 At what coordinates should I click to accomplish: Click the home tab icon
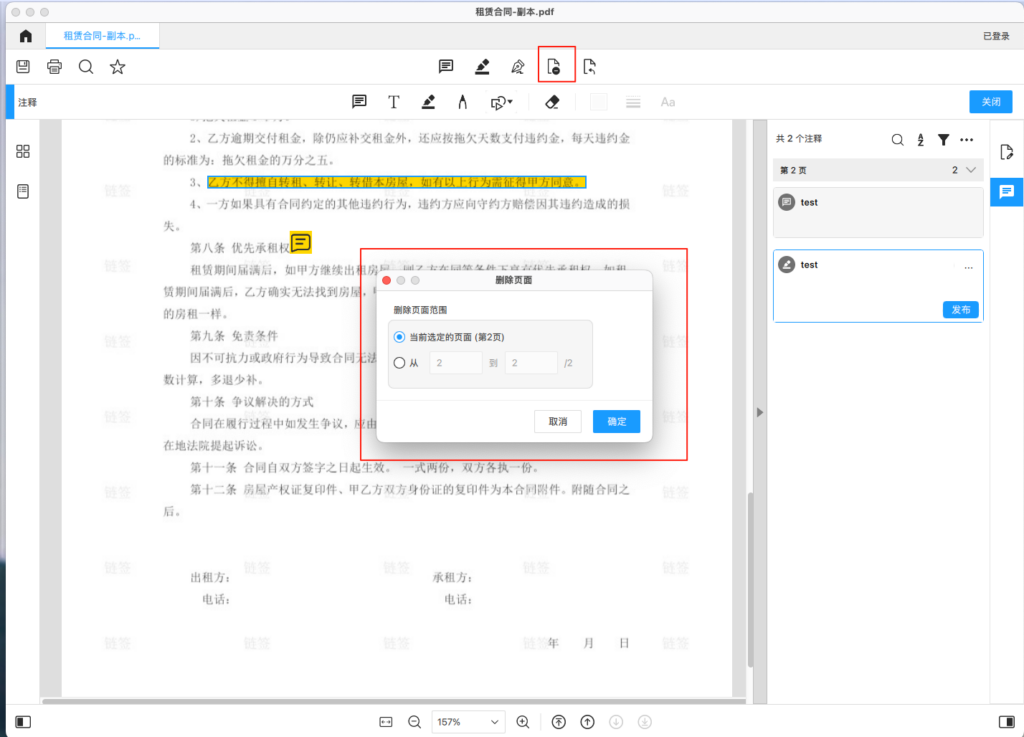[26, 36]
